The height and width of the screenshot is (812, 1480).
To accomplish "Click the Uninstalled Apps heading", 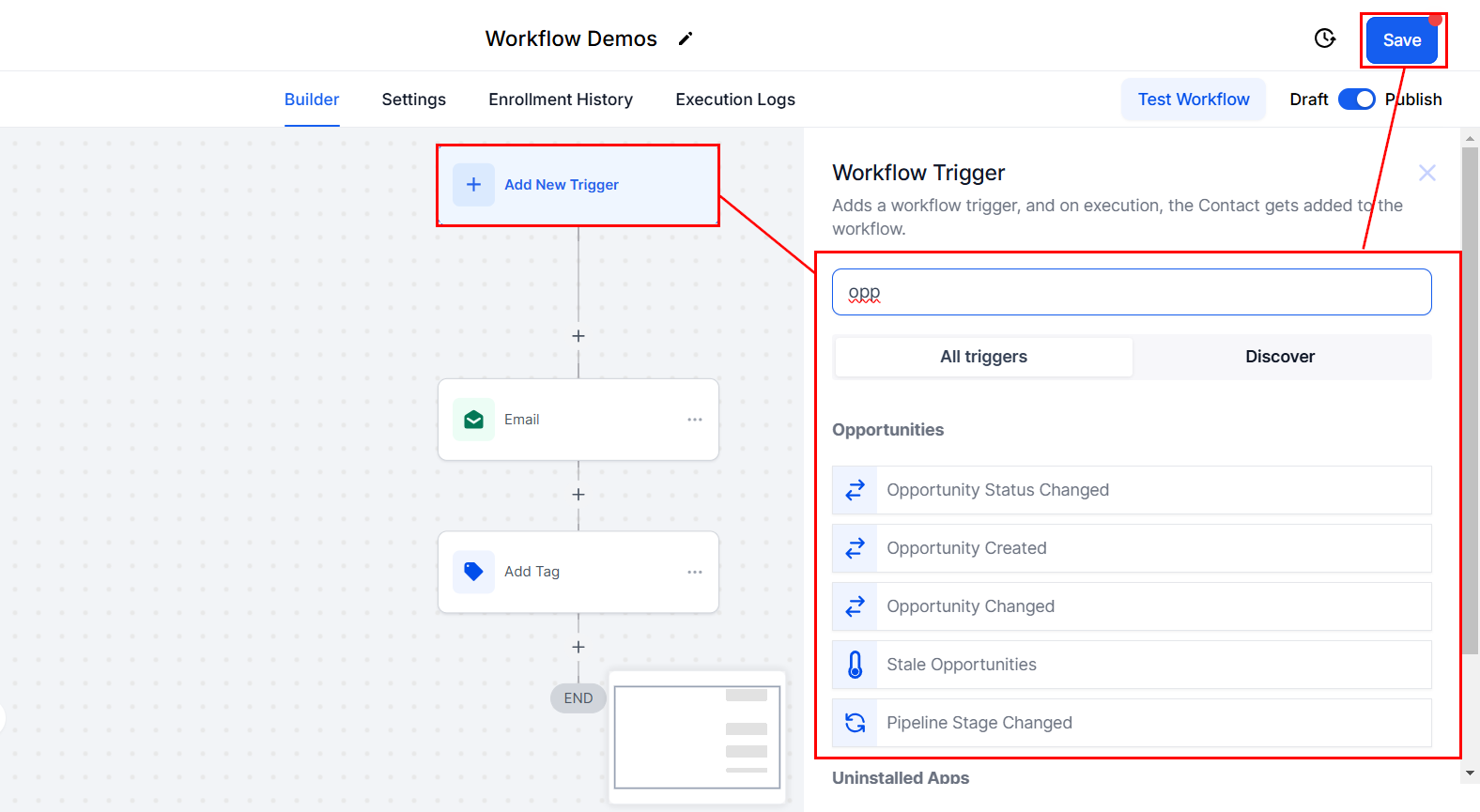I will click(x=901, y=777).
